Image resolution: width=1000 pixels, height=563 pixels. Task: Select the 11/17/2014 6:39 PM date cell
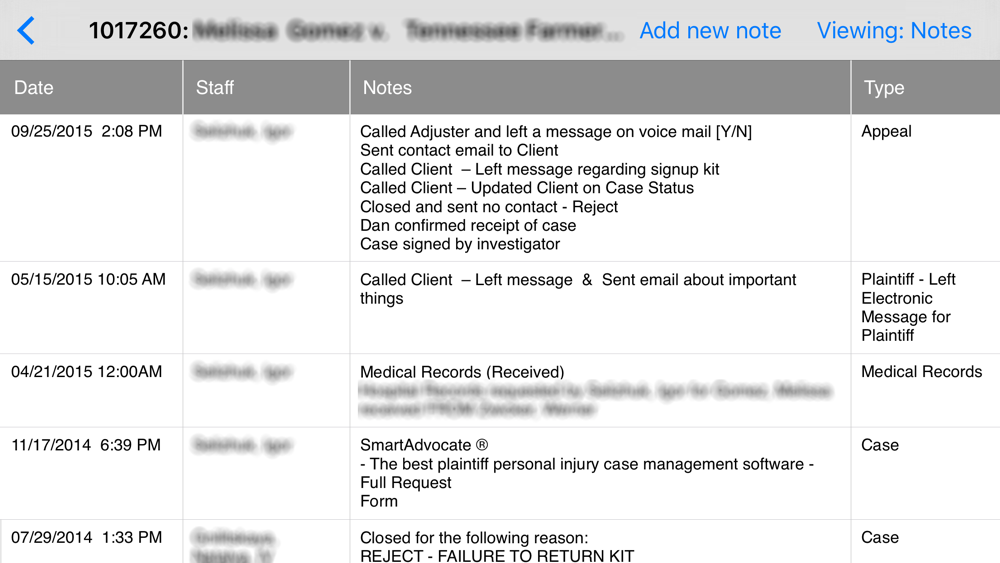[86, 445]
